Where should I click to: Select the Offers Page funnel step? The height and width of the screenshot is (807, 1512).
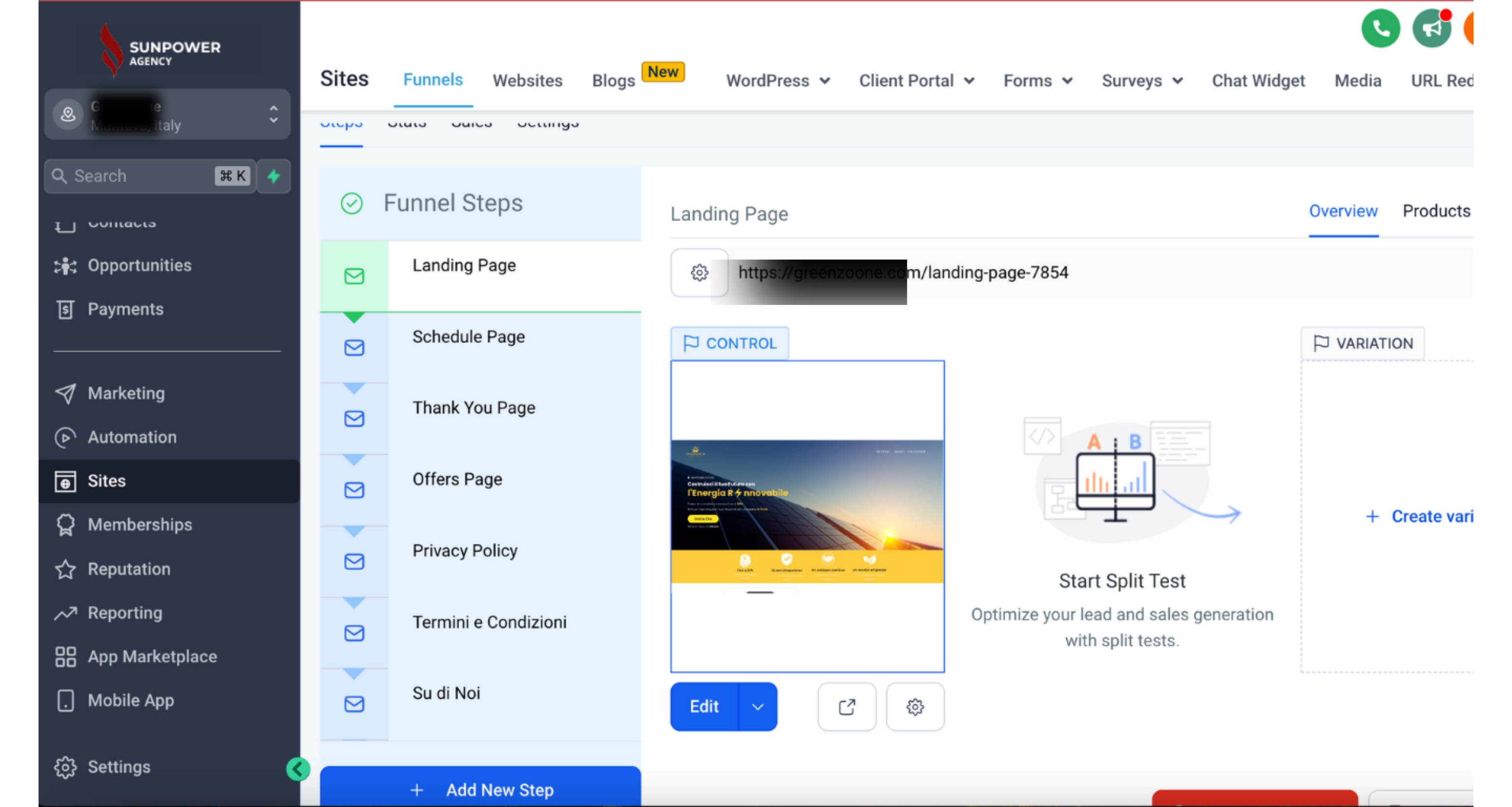(x=480, y=490)
